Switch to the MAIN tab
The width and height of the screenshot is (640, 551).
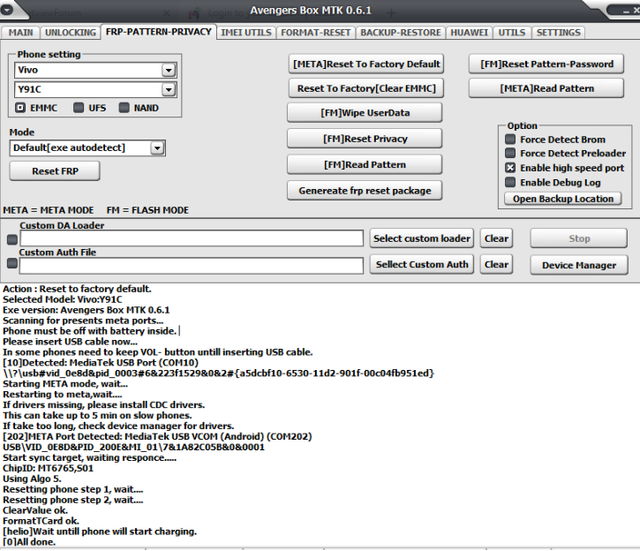[20, 33]
